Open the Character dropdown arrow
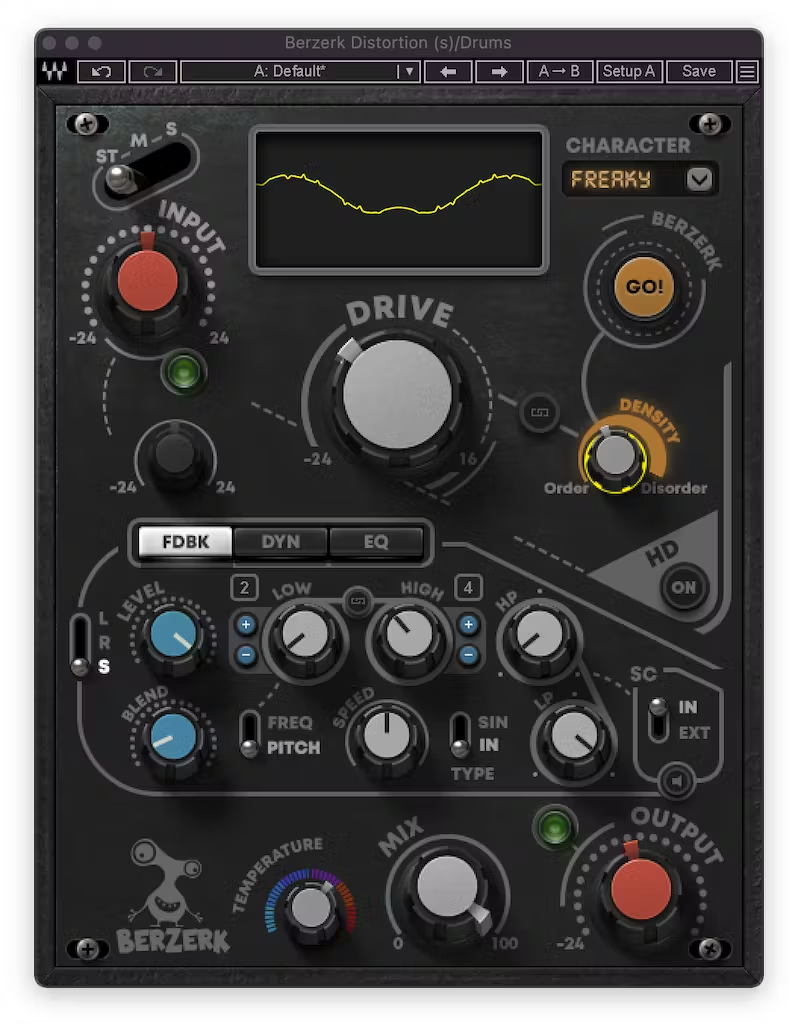 tap(699, 179)
